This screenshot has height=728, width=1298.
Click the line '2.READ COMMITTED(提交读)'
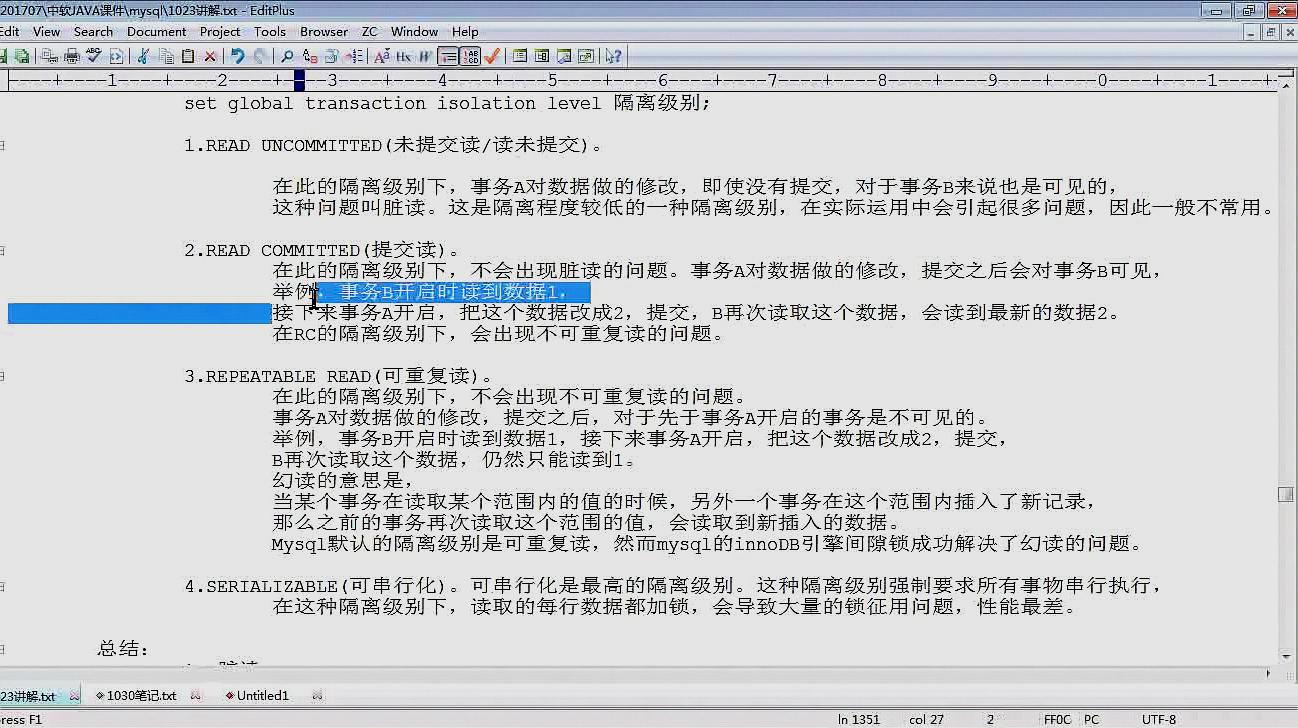[322, 250]
